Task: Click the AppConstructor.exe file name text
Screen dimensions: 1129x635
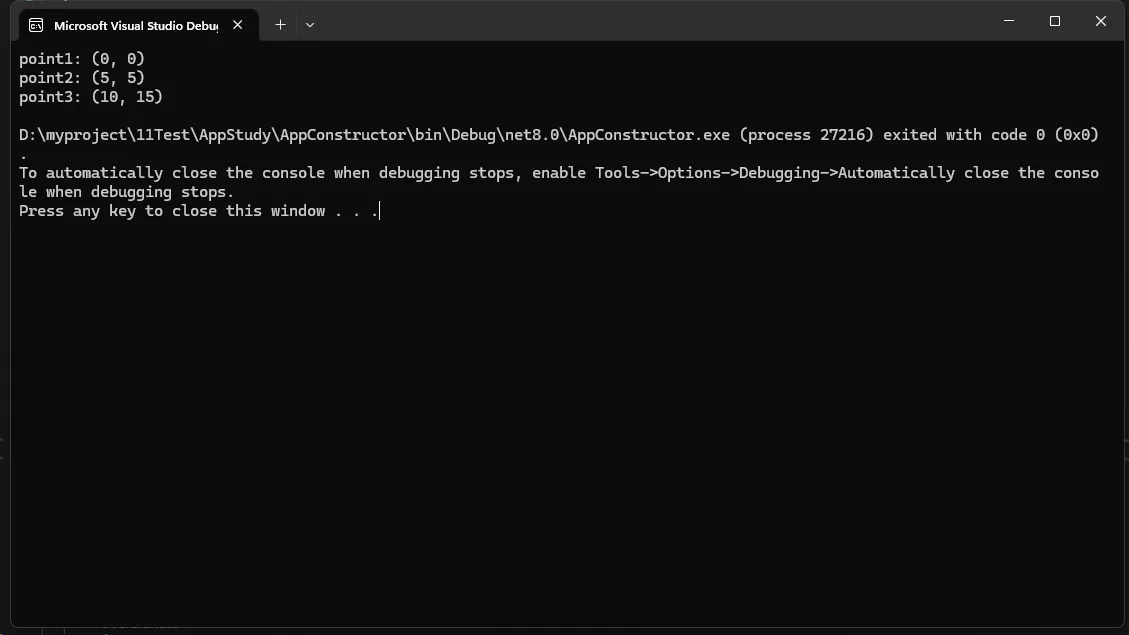Action: tap(649, 135)
